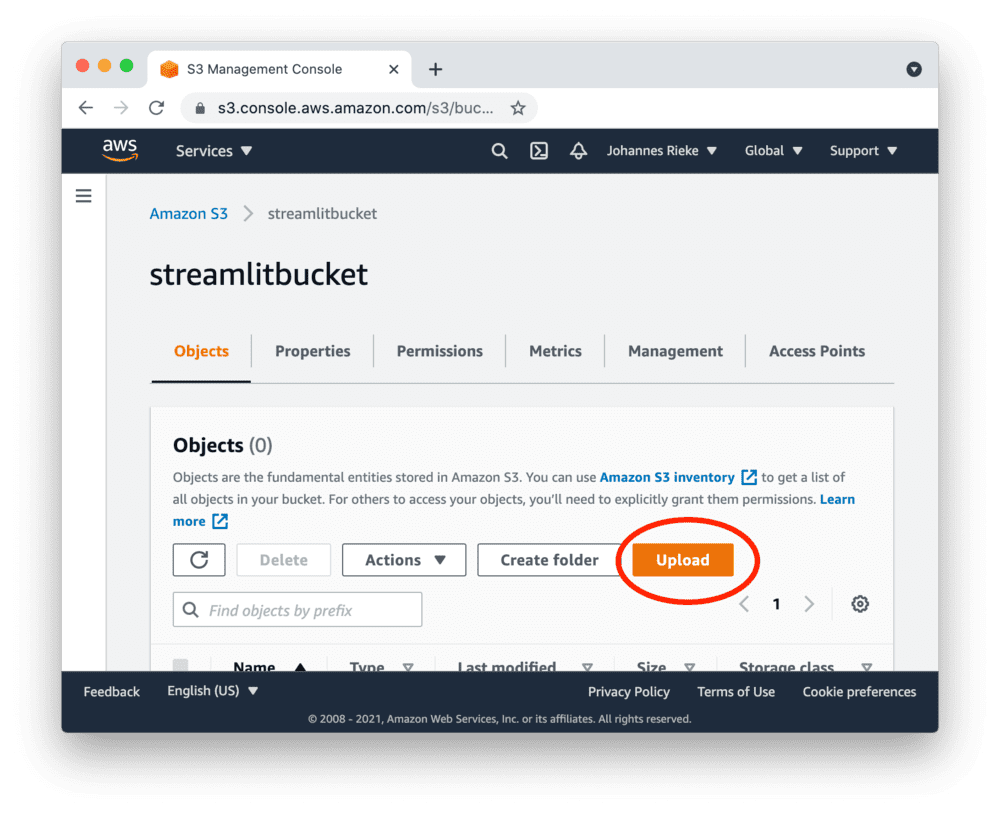The width and height of the screenshot is (1000, 814).
Task: Switch to the Permissions tab
Action: 439,351
